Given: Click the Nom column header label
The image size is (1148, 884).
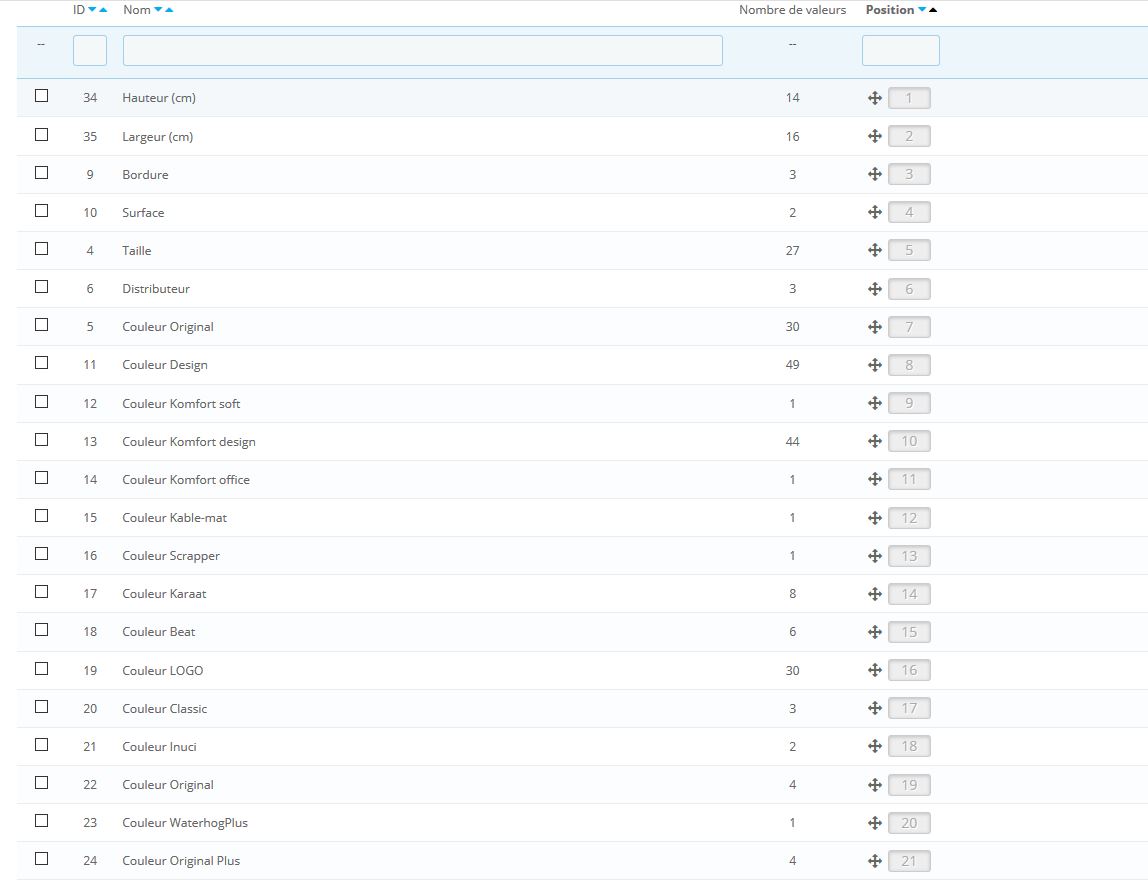Looking at the screenshot, I should pyautogui.click(x=137, y=10).
